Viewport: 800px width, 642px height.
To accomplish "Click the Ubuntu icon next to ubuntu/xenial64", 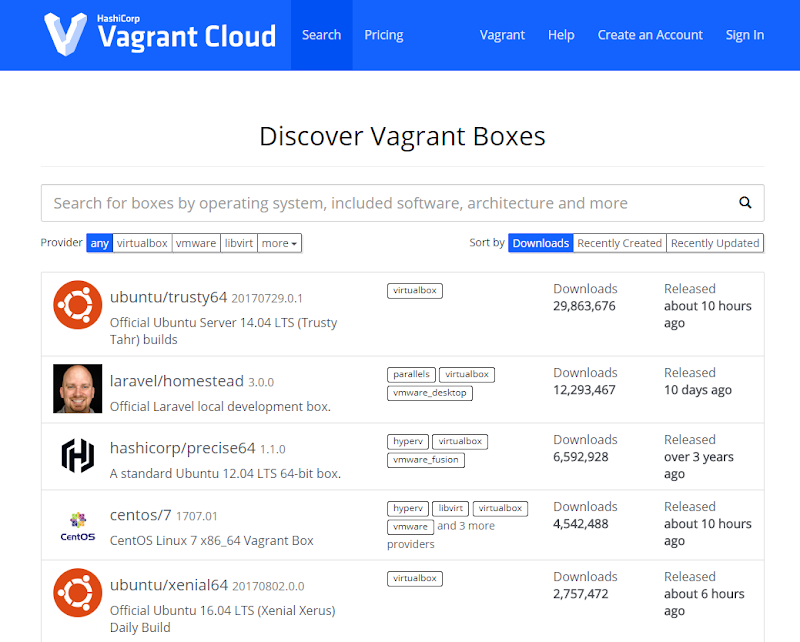I will (x=77, y=592).
